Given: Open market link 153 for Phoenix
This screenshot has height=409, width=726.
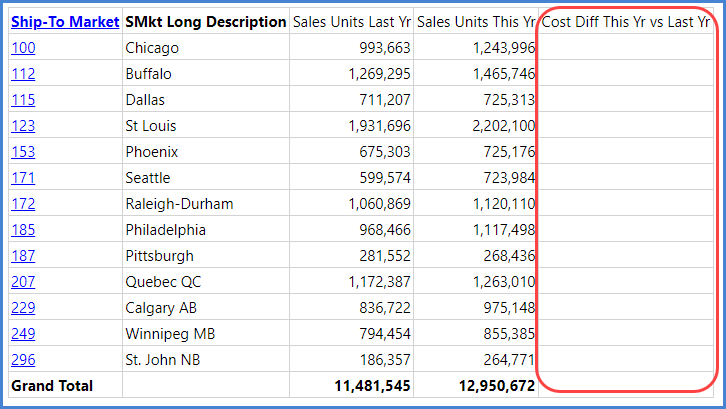Looking at the screenshot, I should coord(23,151).
